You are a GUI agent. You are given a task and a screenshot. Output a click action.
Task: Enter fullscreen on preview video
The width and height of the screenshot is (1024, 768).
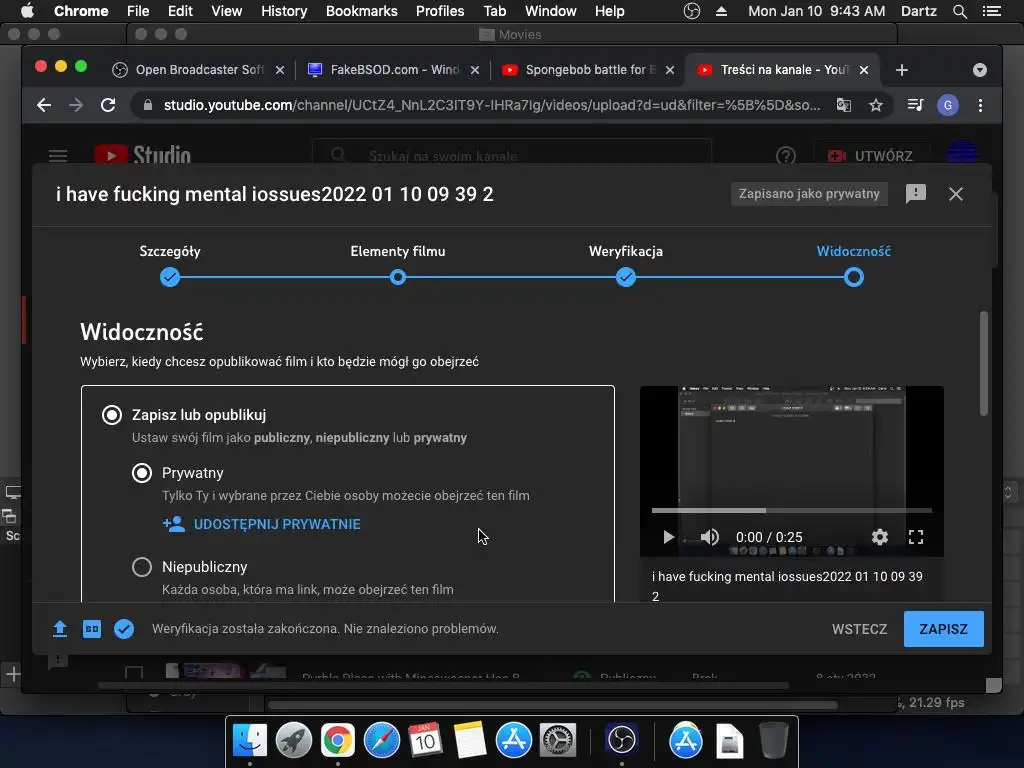pyautogui.click(x=916, y=537)
